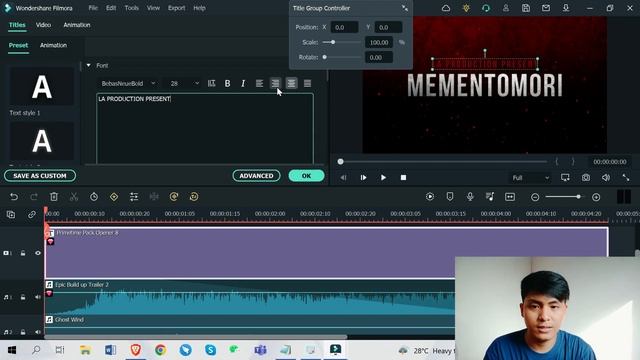Lock video track 1
The width and height of the screenshot is (640, 360).
pos(23,253)
